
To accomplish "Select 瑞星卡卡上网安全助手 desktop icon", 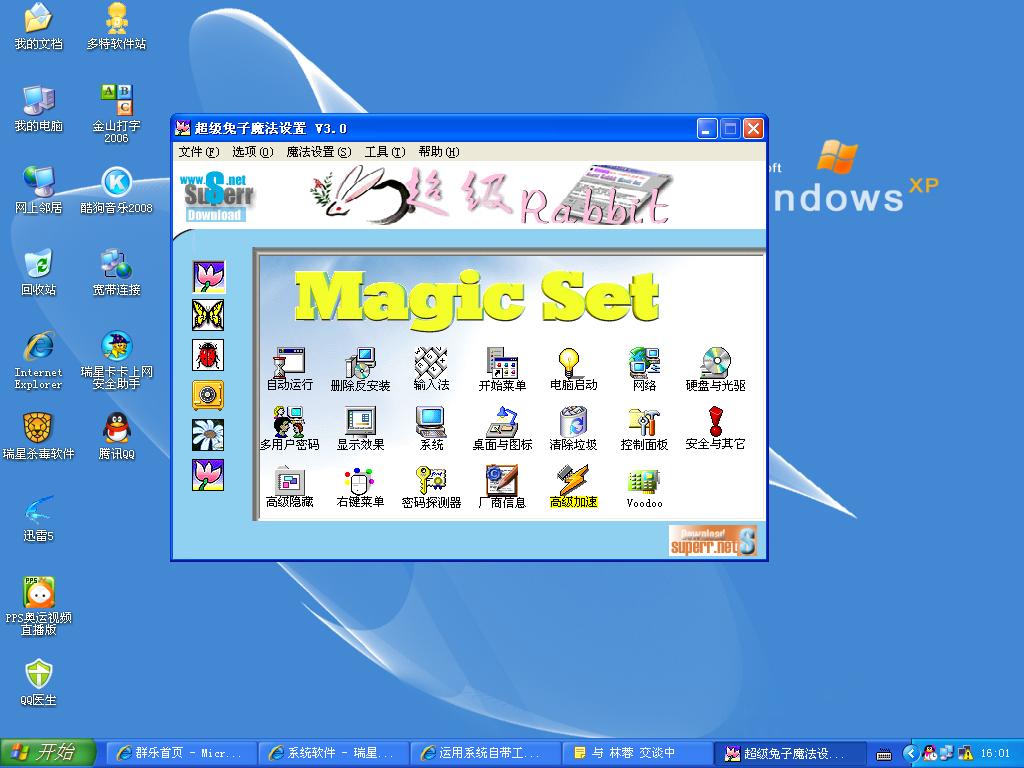I will (x=116, y=360).
